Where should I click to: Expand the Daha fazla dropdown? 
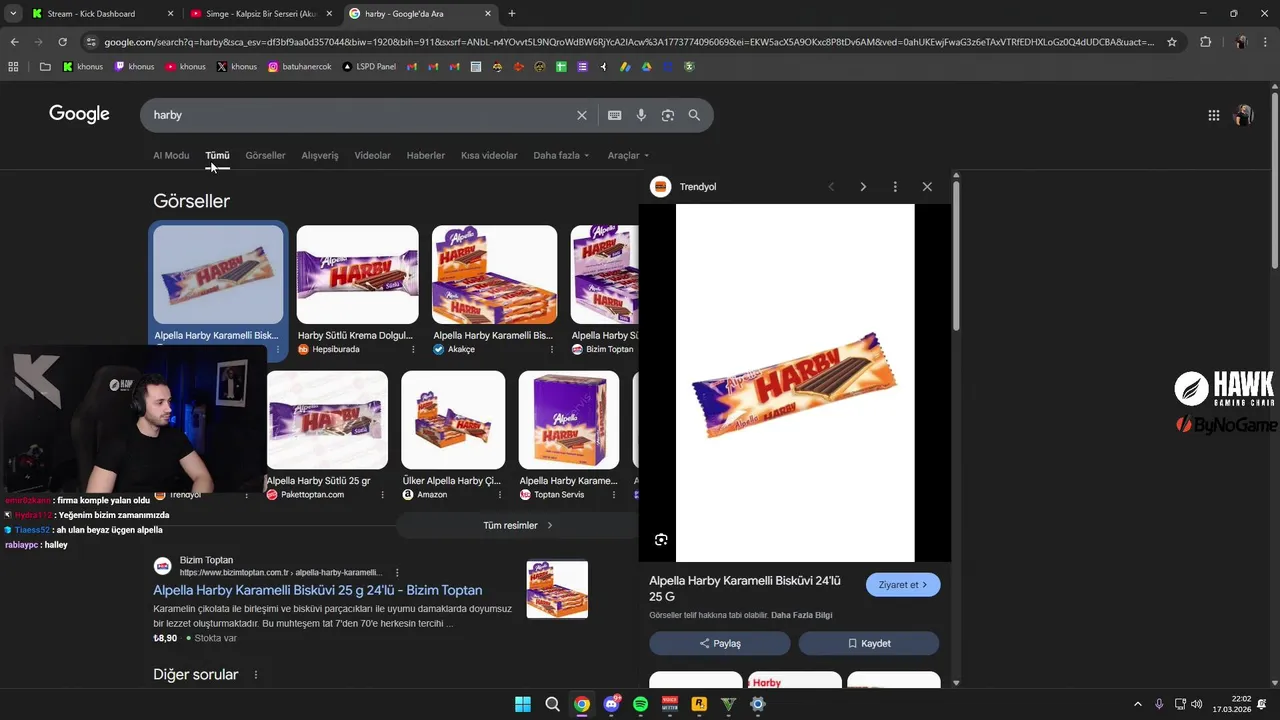561,155
